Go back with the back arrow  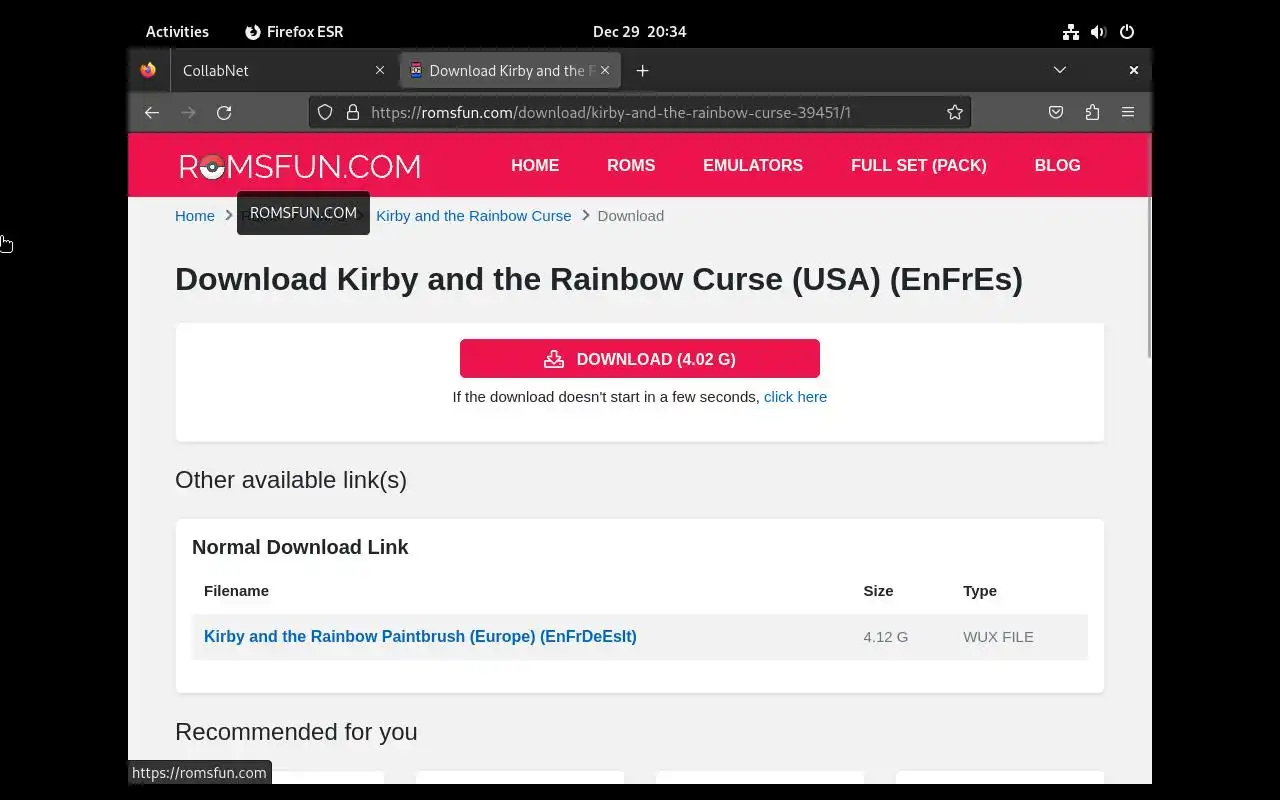152,112
